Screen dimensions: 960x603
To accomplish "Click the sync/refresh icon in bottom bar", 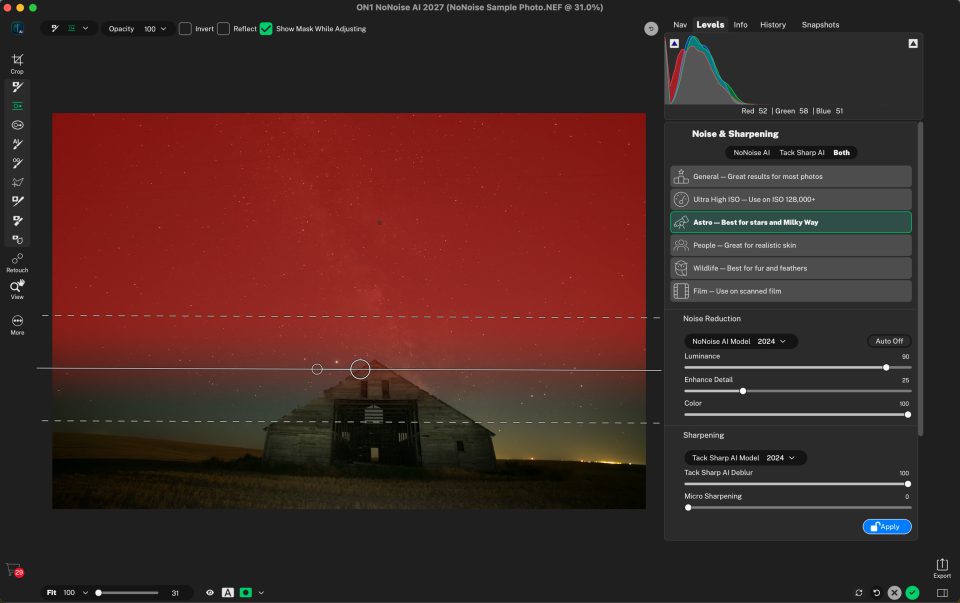I will (x=858, y=593).
